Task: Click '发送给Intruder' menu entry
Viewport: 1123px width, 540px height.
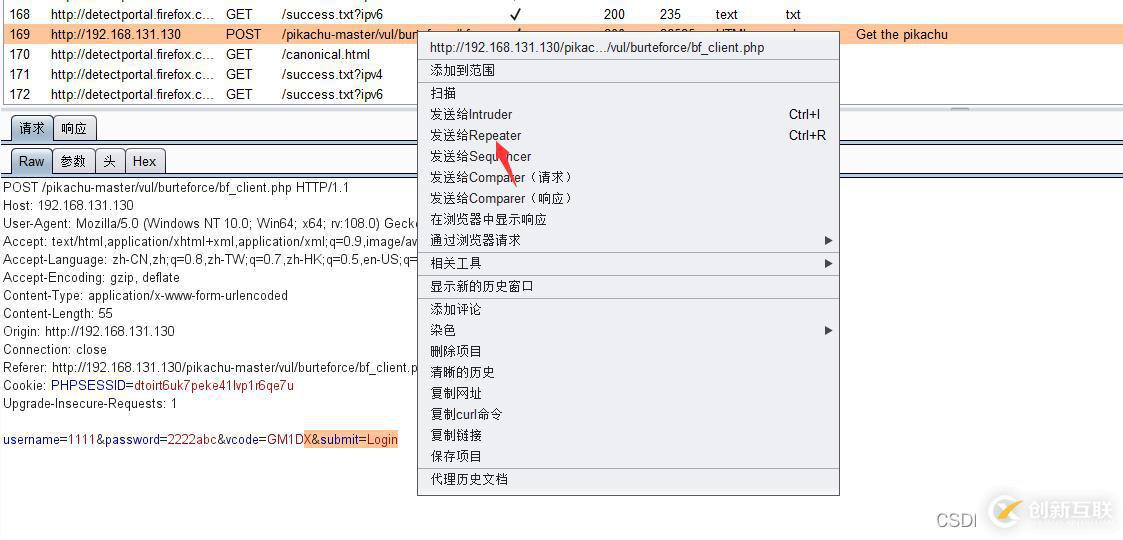Action: pos(628,115)
